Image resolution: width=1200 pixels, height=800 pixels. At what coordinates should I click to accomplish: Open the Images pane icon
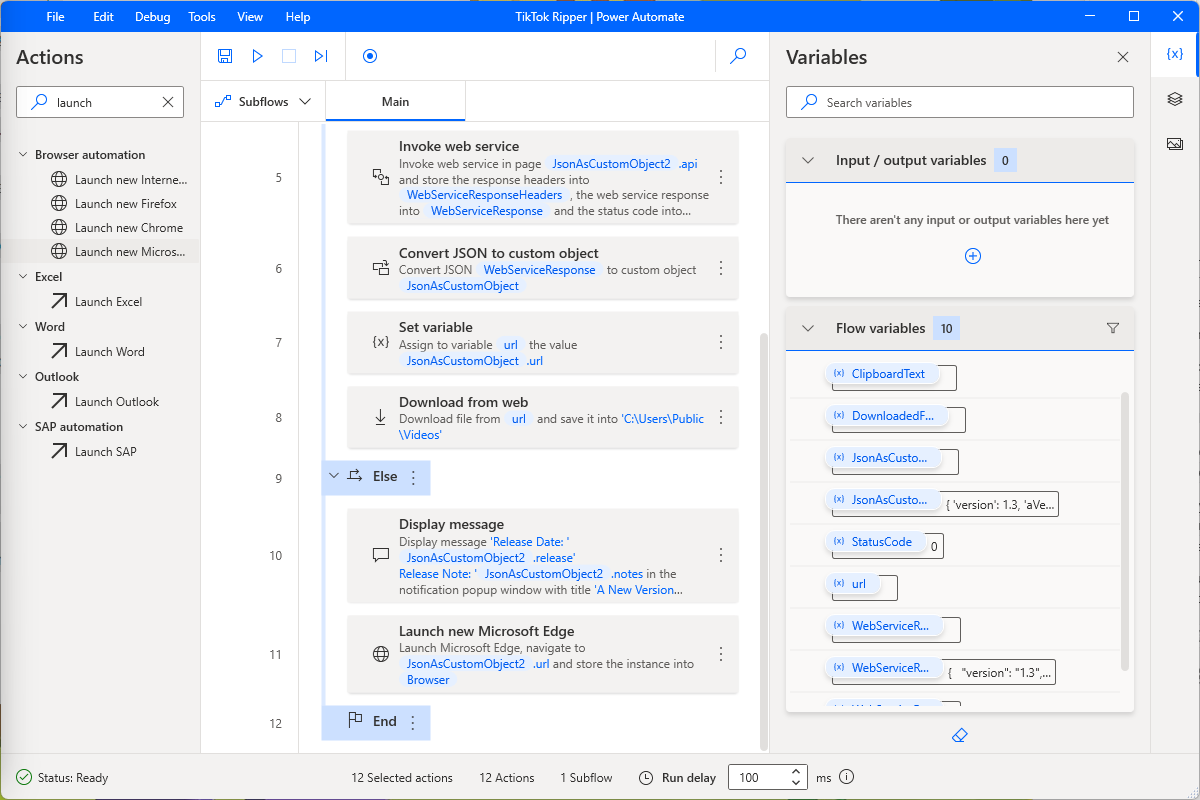coord(1175,144)
